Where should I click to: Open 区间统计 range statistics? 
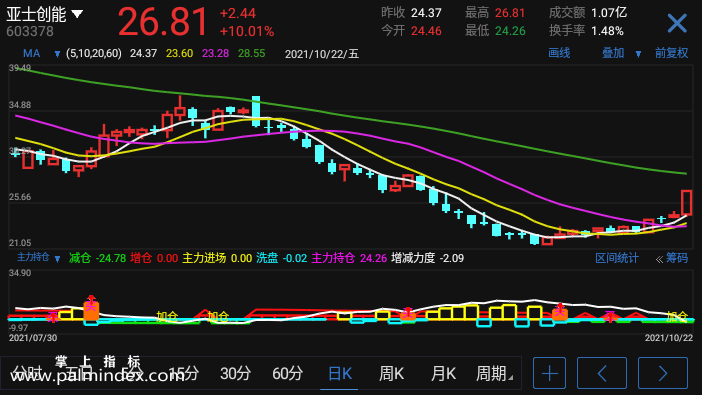pyautogui.click(x=616, y=258)
